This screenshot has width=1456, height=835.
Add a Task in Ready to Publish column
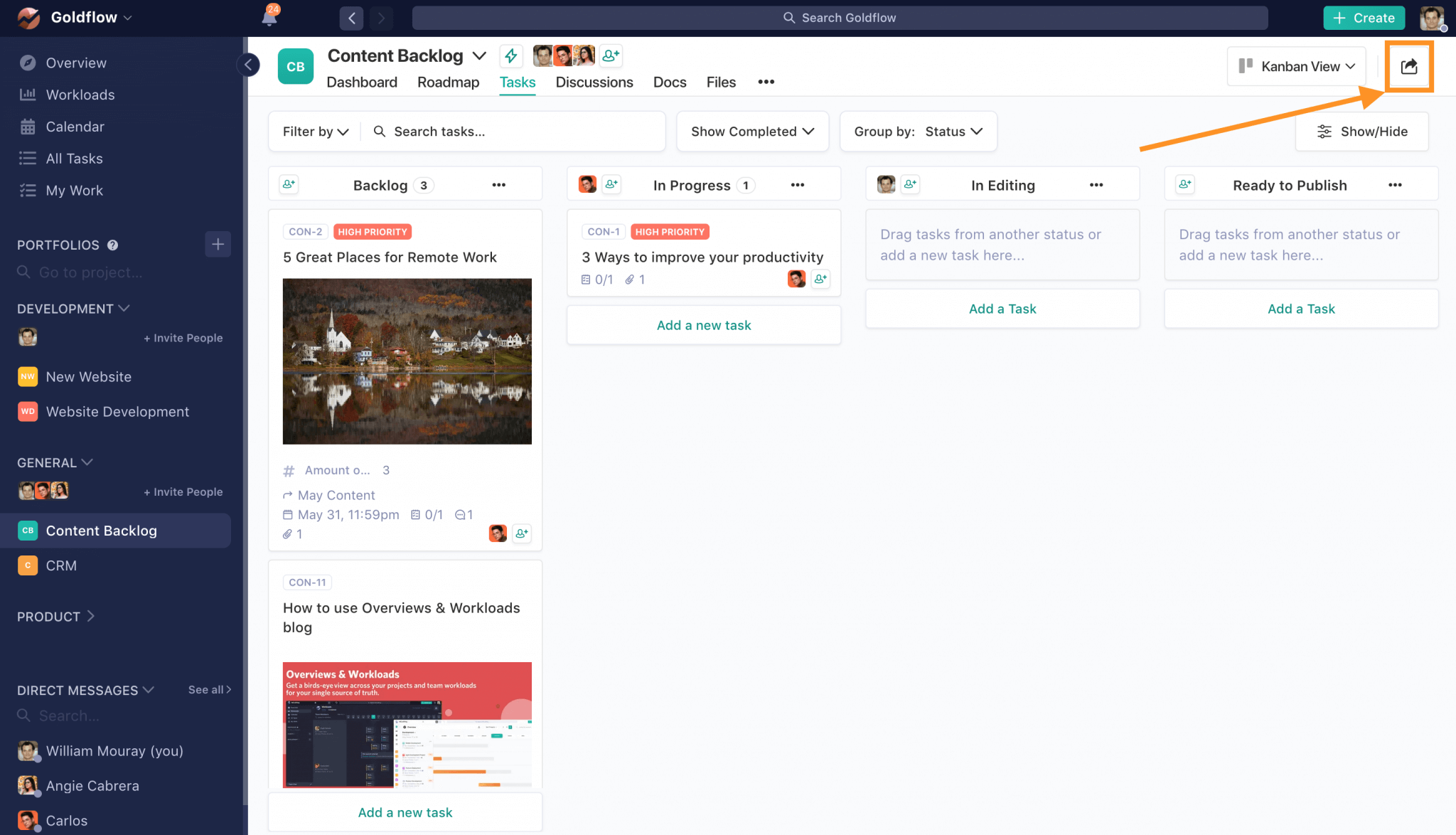(x=1300, y=308)
